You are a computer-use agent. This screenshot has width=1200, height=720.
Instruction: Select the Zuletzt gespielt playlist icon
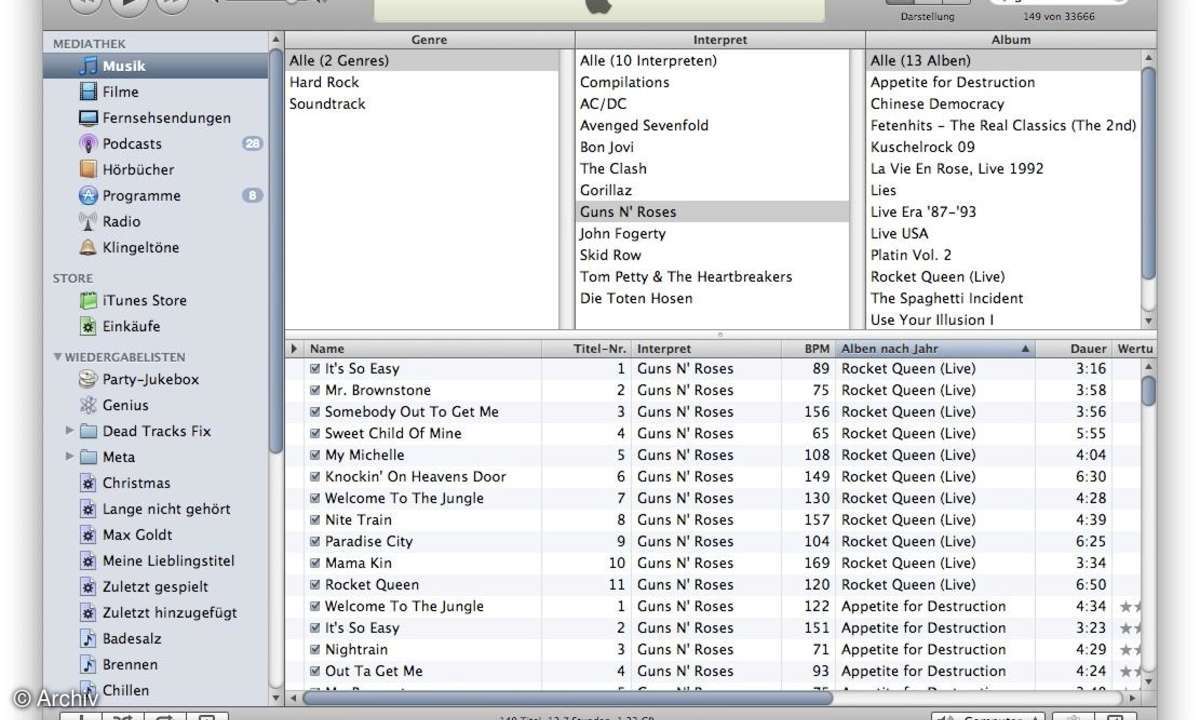click(x=88, y=587)
